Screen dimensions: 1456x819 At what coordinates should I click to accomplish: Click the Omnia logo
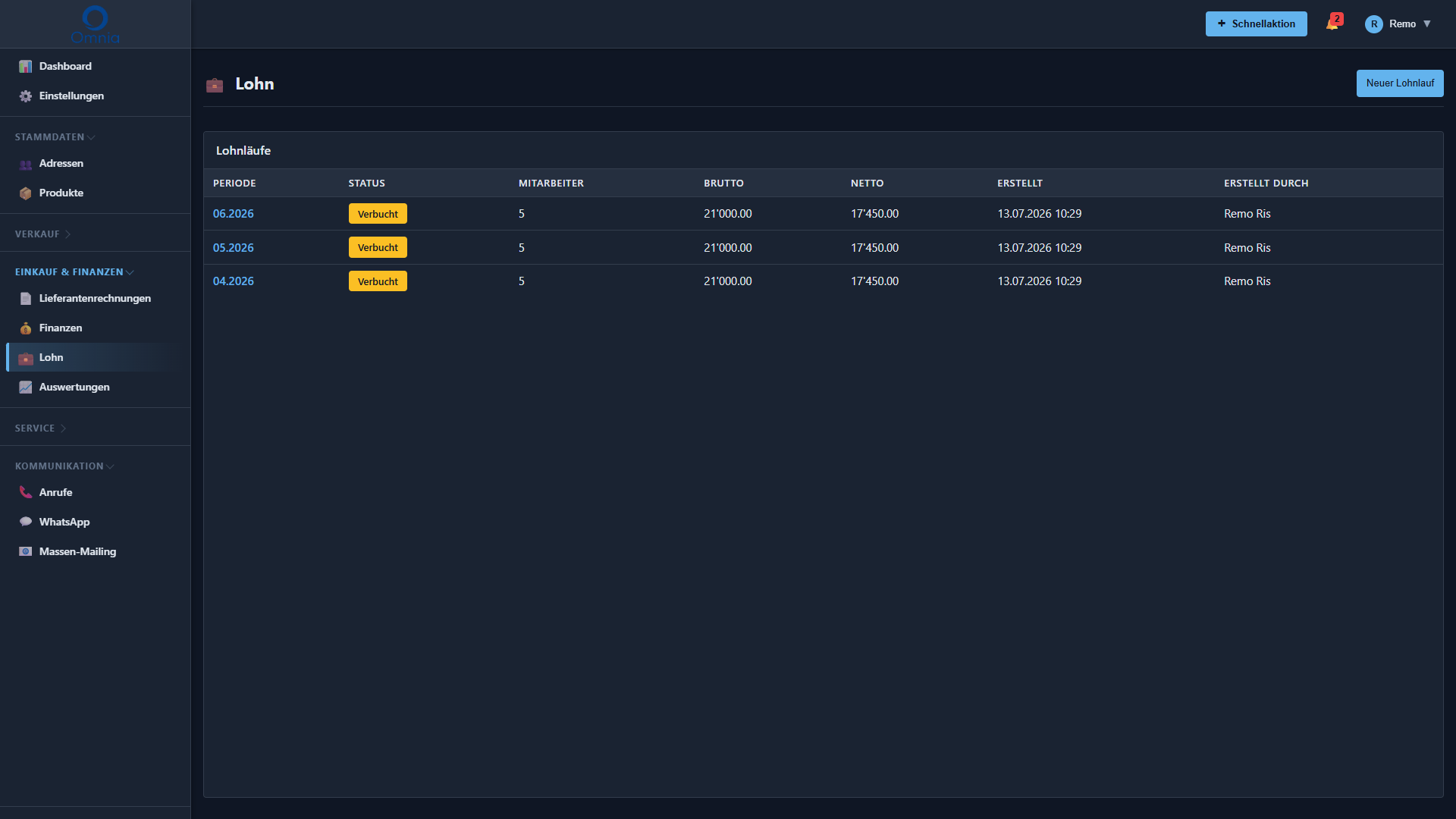(95, 24)
